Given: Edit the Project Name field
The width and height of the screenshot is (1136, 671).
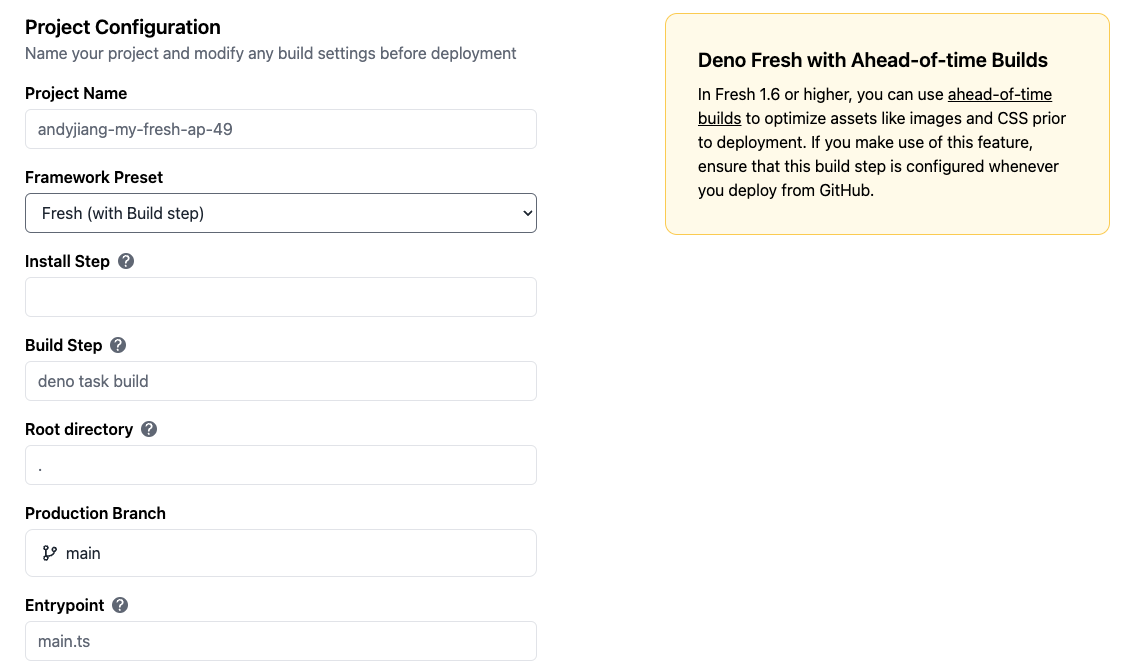Looking at the screenshot, I should (x=280, y=129).
